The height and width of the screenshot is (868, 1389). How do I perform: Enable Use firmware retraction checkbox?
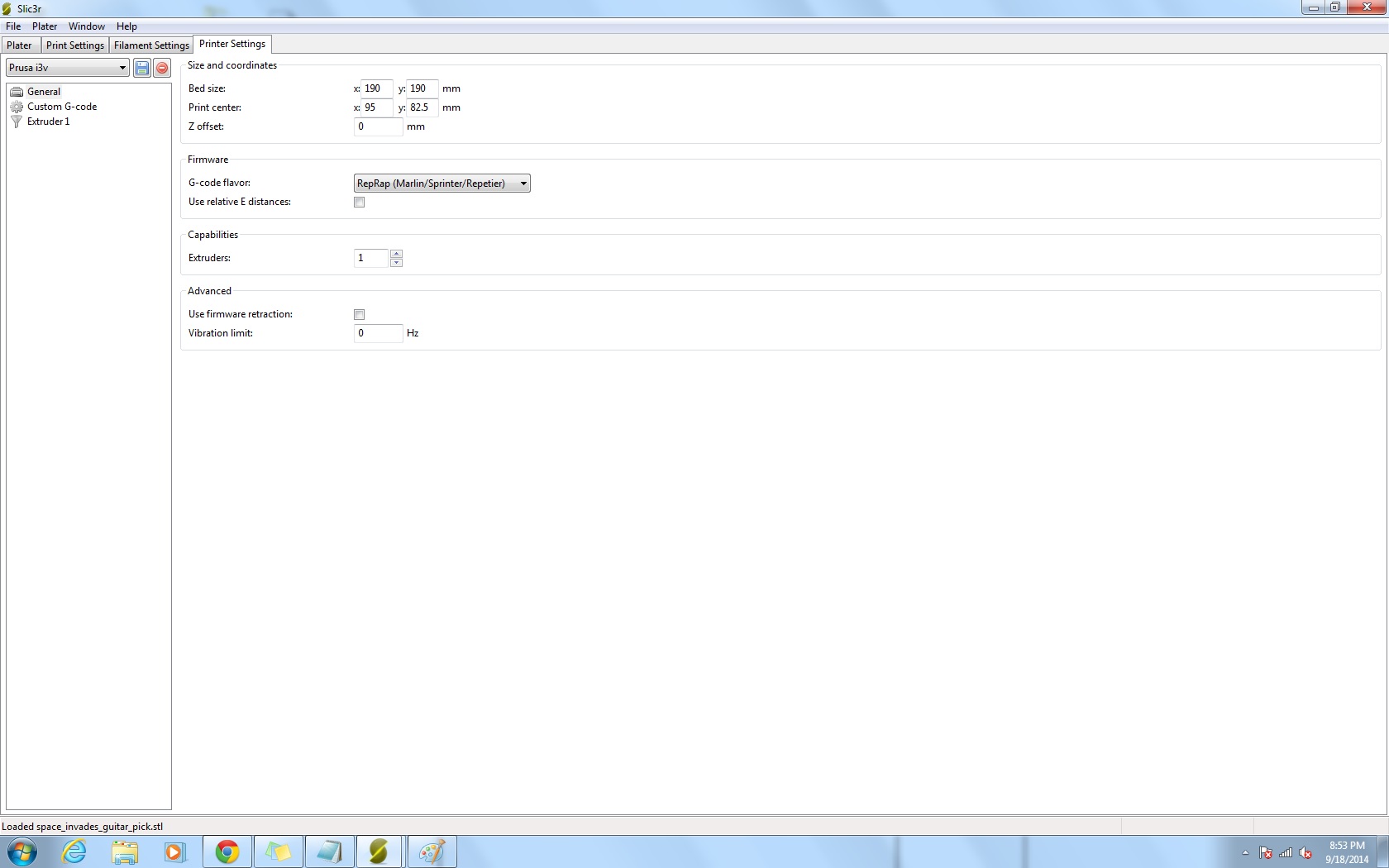(x=359, y=315)
